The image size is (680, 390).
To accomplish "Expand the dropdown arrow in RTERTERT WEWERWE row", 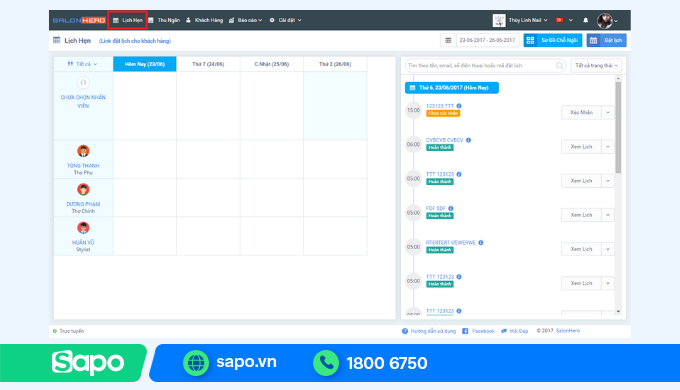I will click(608, 249).
